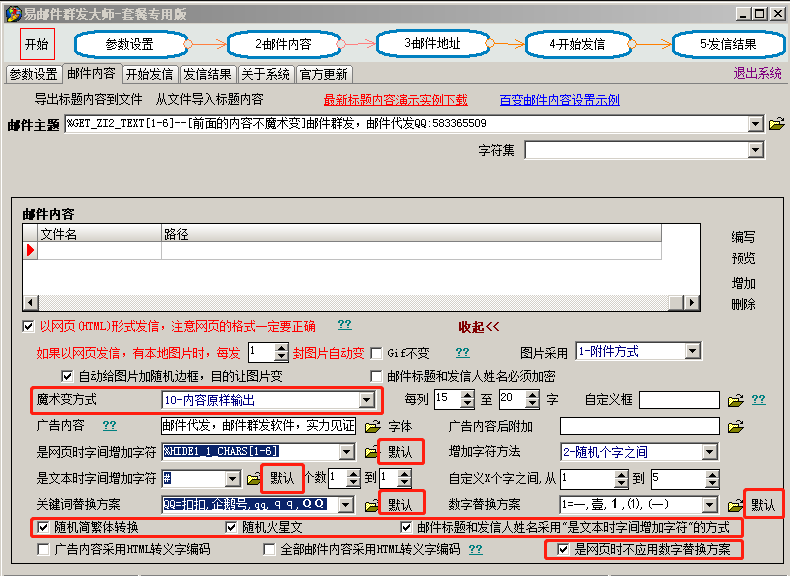Expand webpage character insertion dropdown
This screenshot has width=790, height=576.
point(347,452)
